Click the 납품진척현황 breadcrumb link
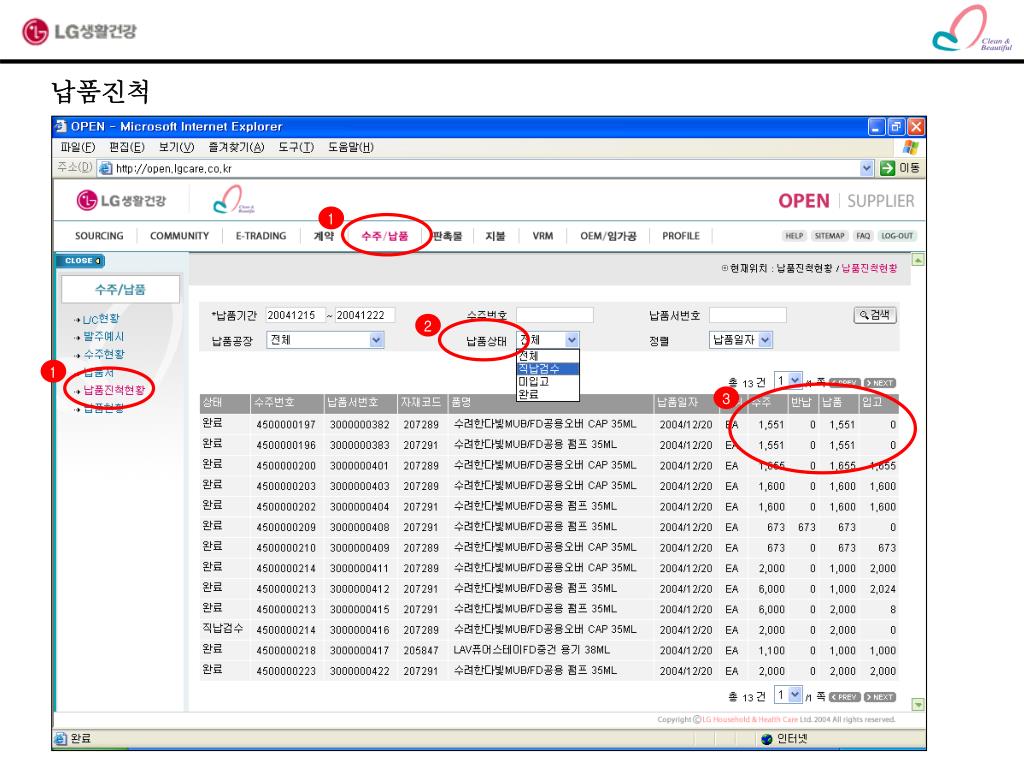 (869, 268)
